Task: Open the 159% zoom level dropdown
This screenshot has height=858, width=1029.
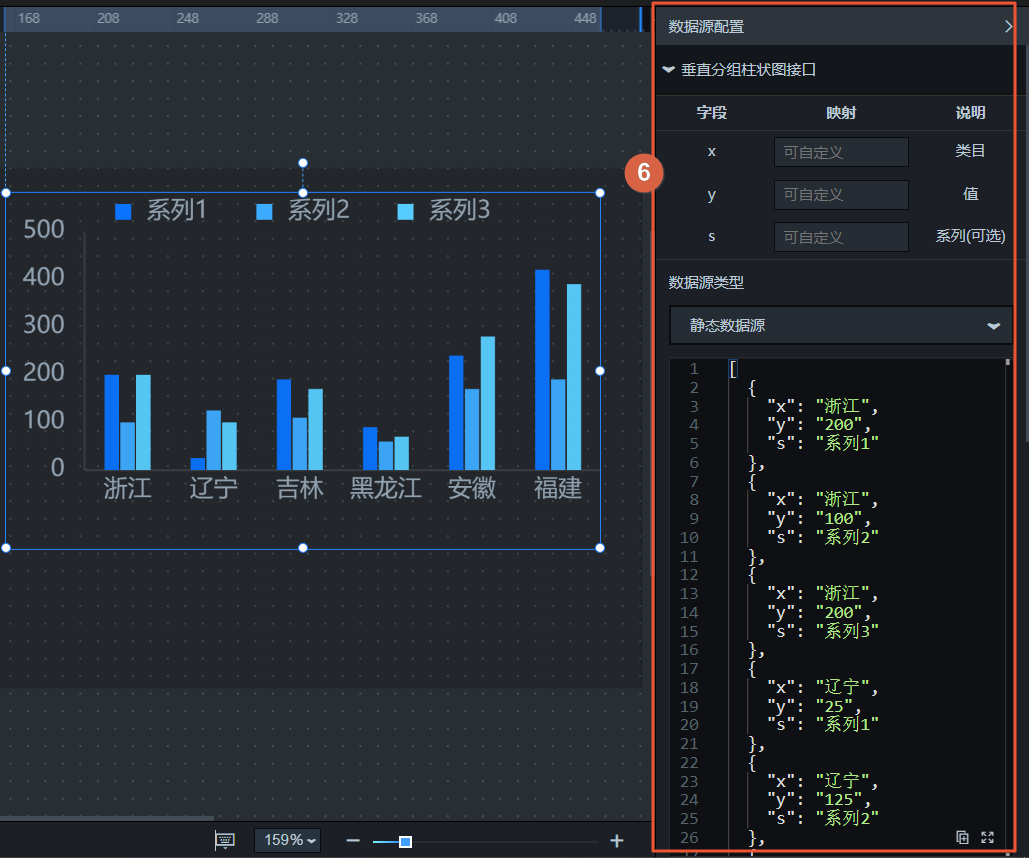Action: point(287,840)
